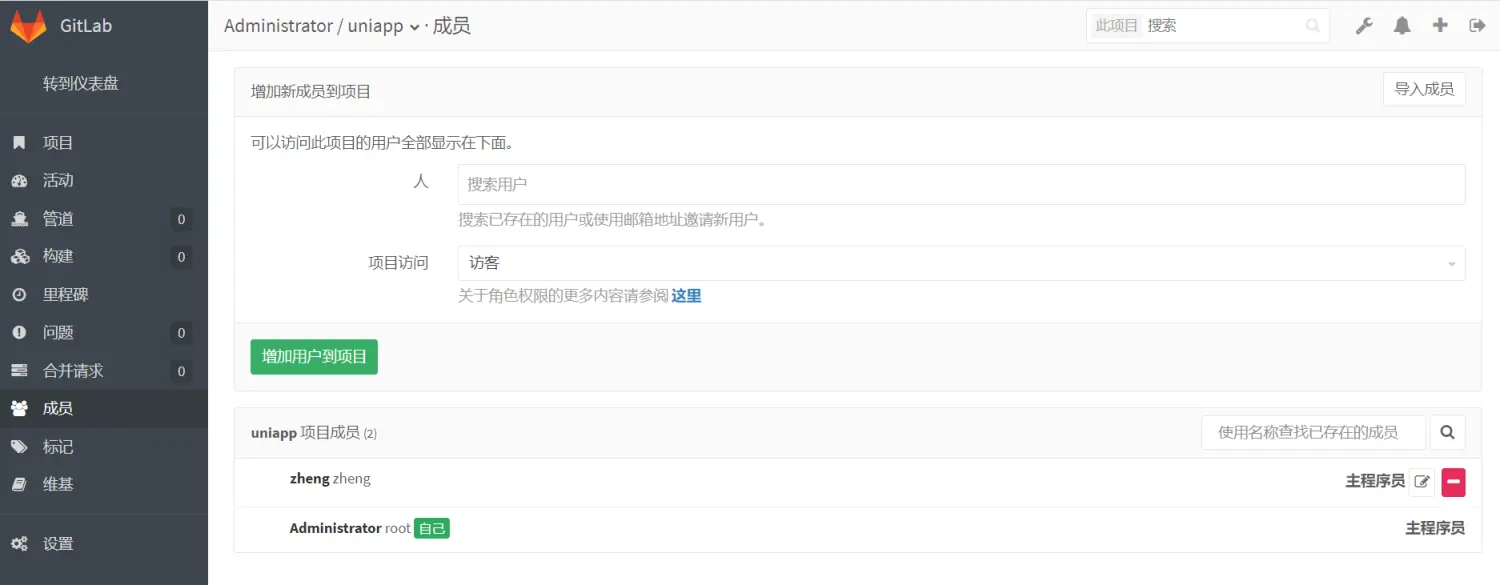1500x585 pixels.
Task: Click the gears icon beside 设置
Action: [19, 544]
